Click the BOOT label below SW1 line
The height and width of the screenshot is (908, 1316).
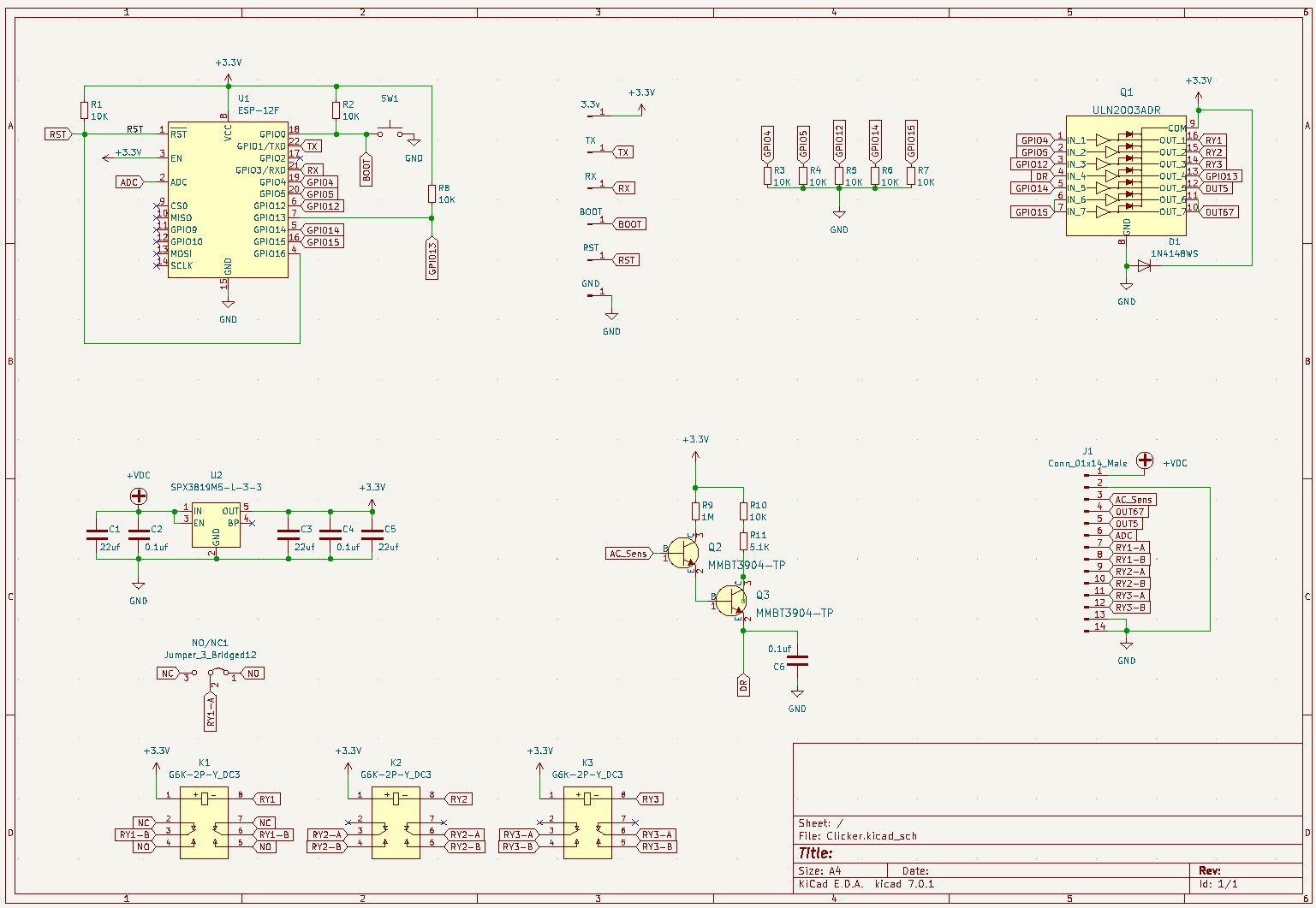(366, 170)
